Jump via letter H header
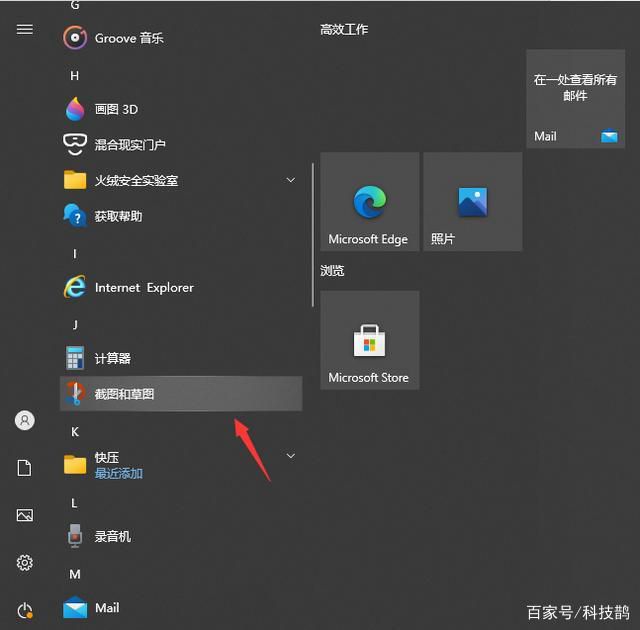Viewport: 640px width, 630px height. (74, 75)
